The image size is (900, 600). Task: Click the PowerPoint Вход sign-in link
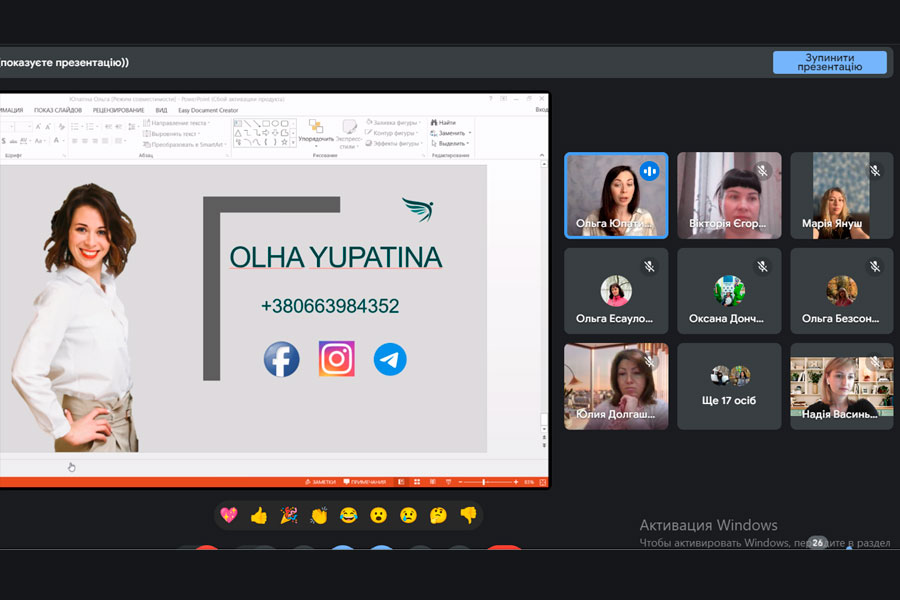[542, 110]
